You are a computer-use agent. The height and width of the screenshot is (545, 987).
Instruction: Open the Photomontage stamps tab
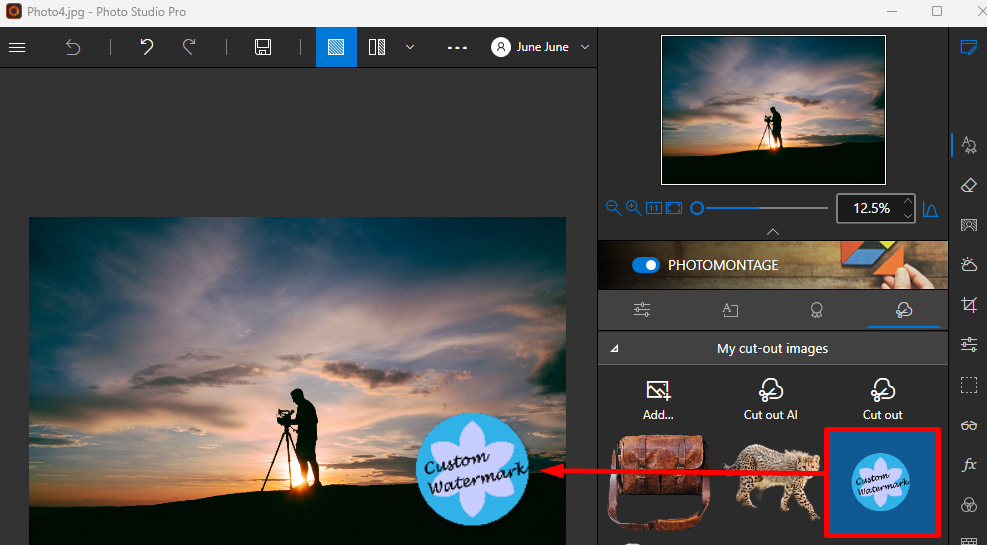pyautogui.click(x=816, y=310)
